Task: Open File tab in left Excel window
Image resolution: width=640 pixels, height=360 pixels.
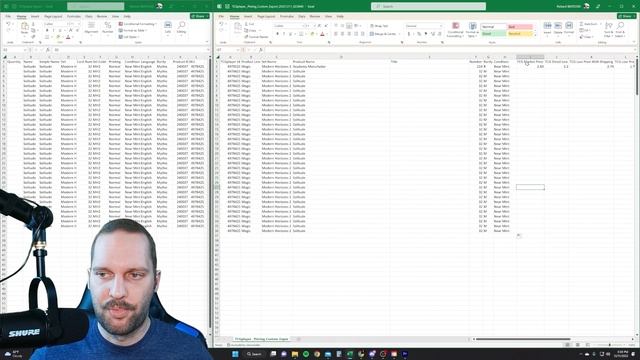Action: point(8,16)
